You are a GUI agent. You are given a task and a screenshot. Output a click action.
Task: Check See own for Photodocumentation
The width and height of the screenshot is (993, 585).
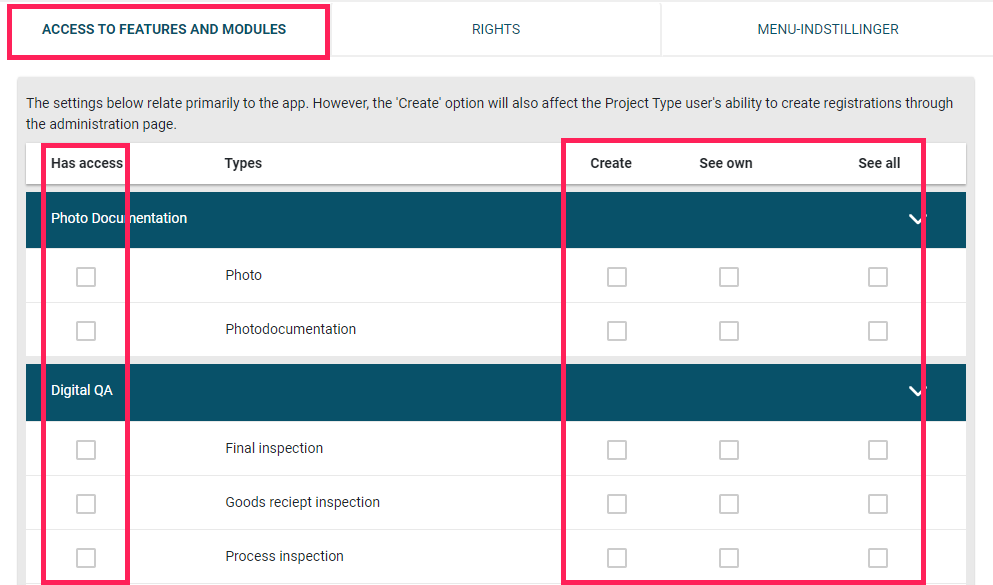(x=729, y=330)
